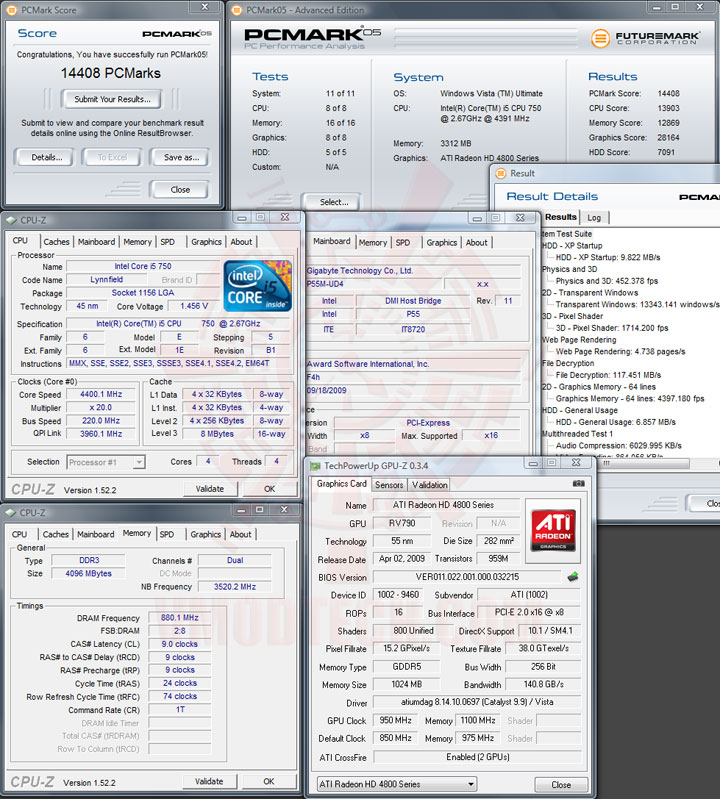Click the Multiplier x 20.0 field
This screenshot has height=799, width=720.
(101, 408)
